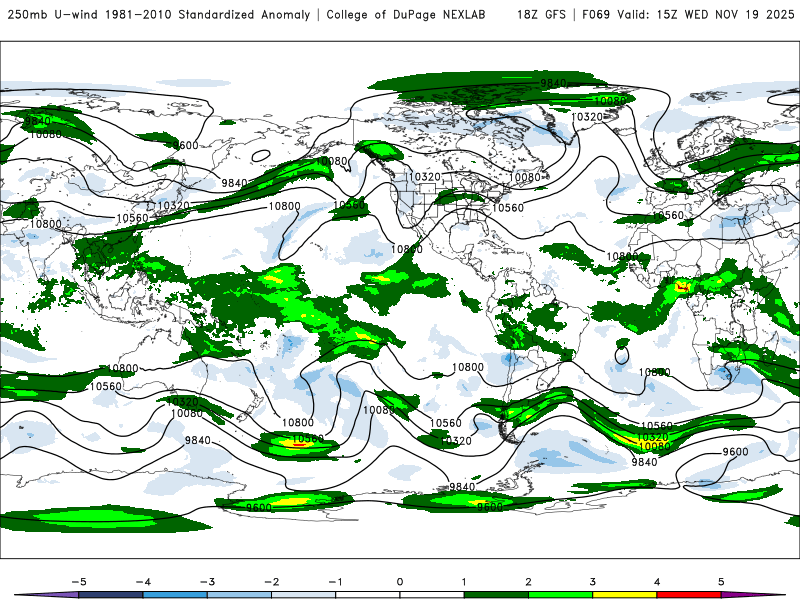Image resolution: width=800 pixels, height=600 pixels.
Task: Click the "18Z GFS" model run label
Action: pyautogui.click(x=541, y=15)
